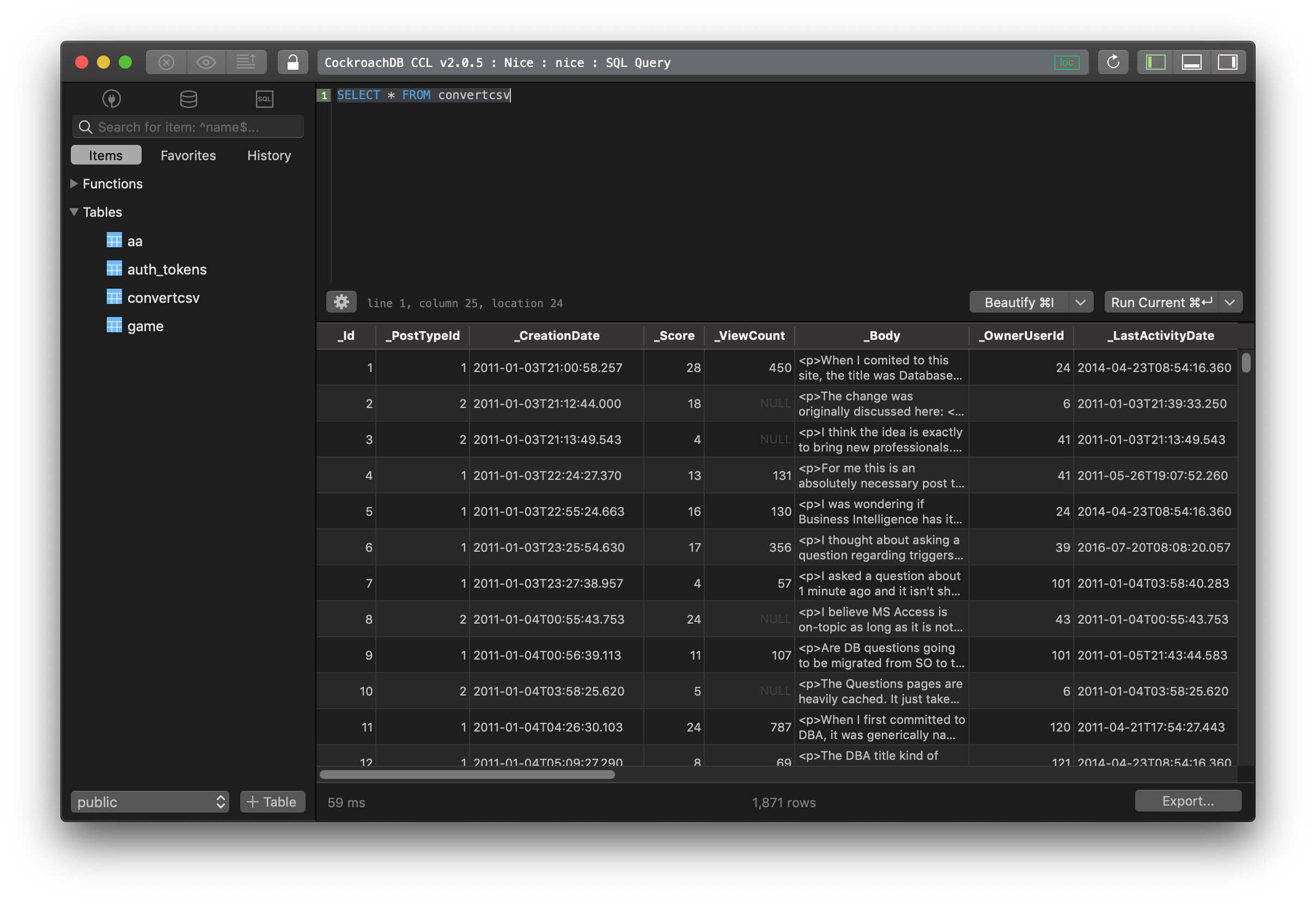This screenshot has height=902, width=1316.
Task: Click the refresh icon in toolbar
Action: coord(1113,62)
